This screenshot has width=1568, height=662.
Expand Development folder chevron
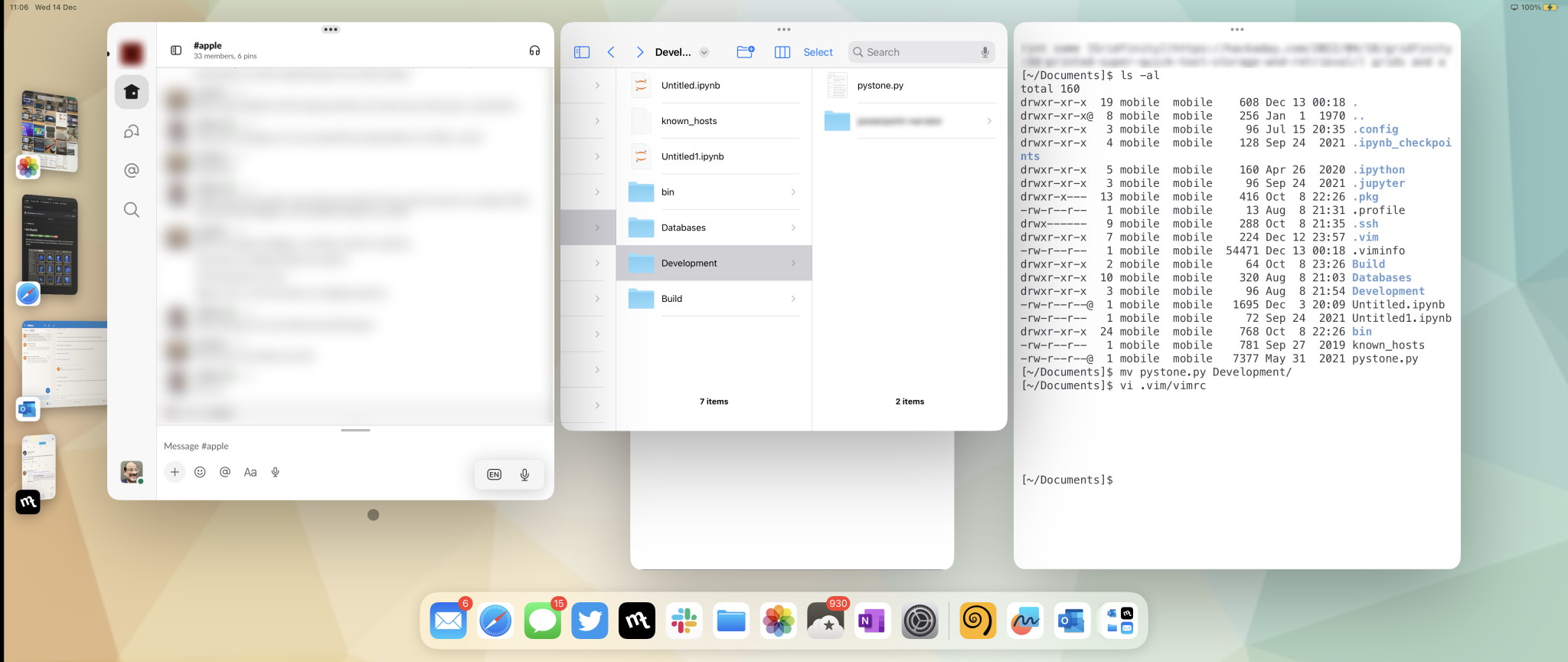pyautogui.click(x=793, y=263)
